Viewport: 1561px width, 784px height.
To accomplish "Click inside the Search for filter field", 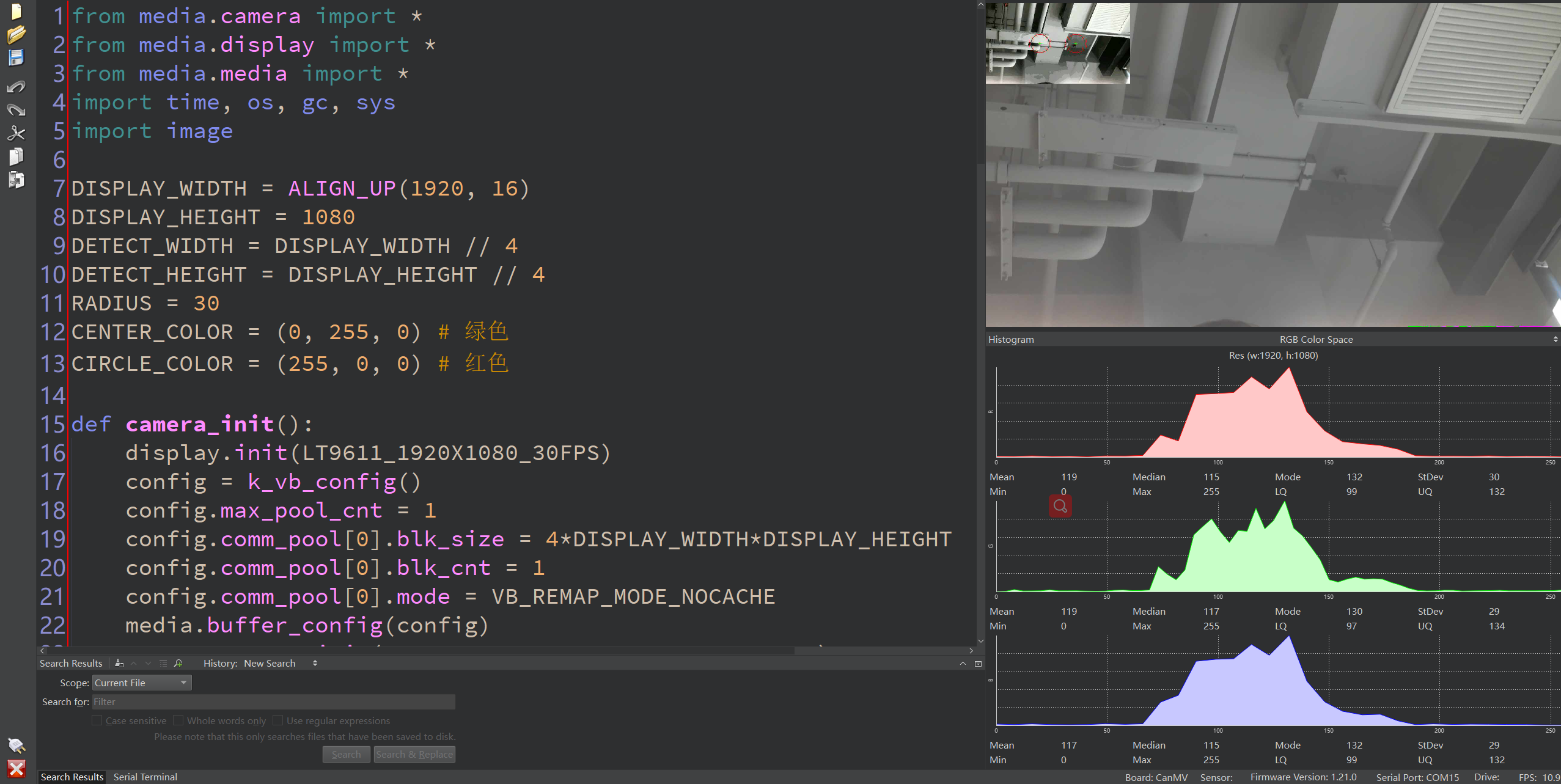I will pyautogui.click(x=272, y=702).
